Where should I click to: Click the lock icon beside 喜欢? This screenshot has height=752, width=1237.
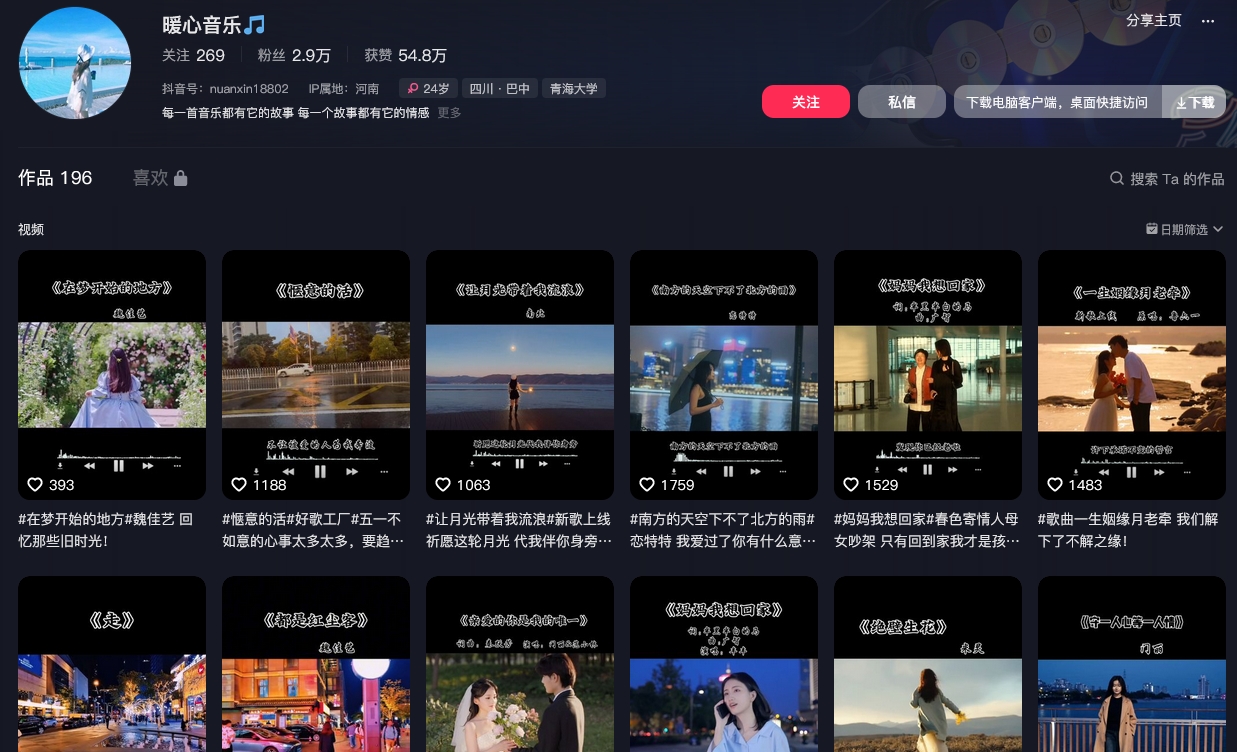pos(180,178)
